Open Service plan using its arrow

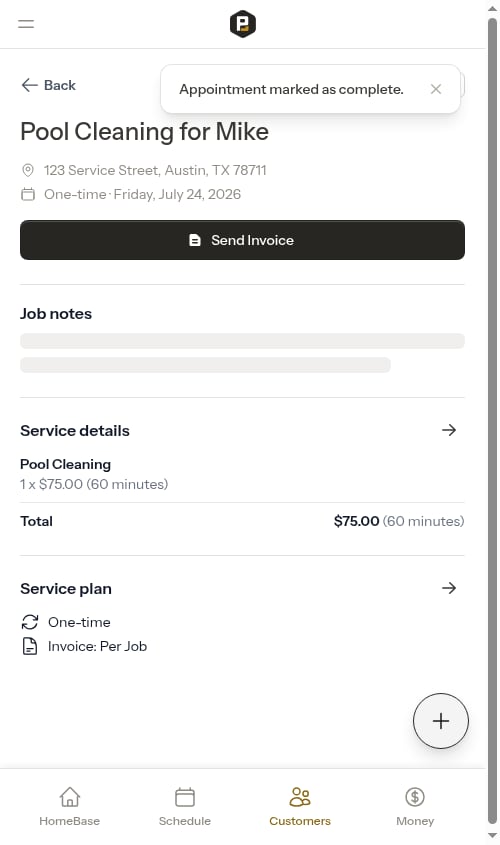coord(449,588)
